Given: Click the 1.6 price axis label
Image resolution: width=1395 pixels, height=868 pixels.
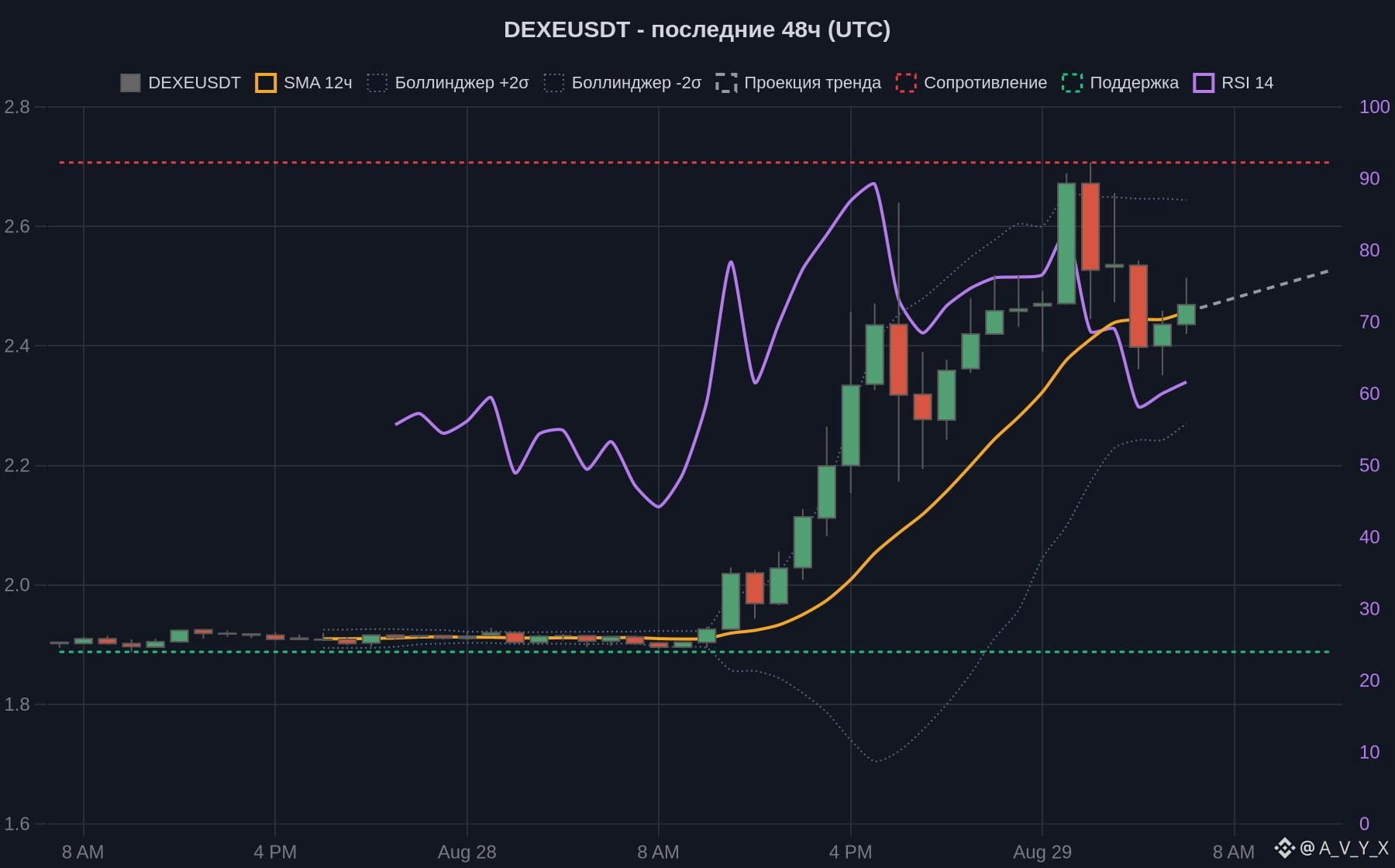Looking at the screenshot, I should click(17, 824).
